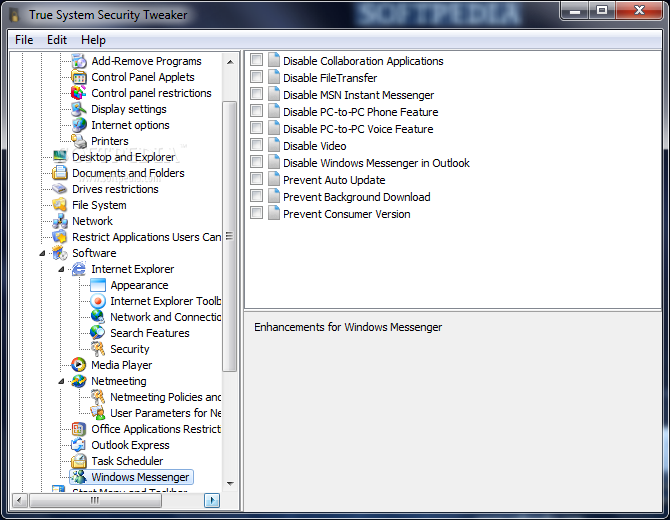
Task: Check the Prevent Consumer Version box
Action: pos(256,213)
